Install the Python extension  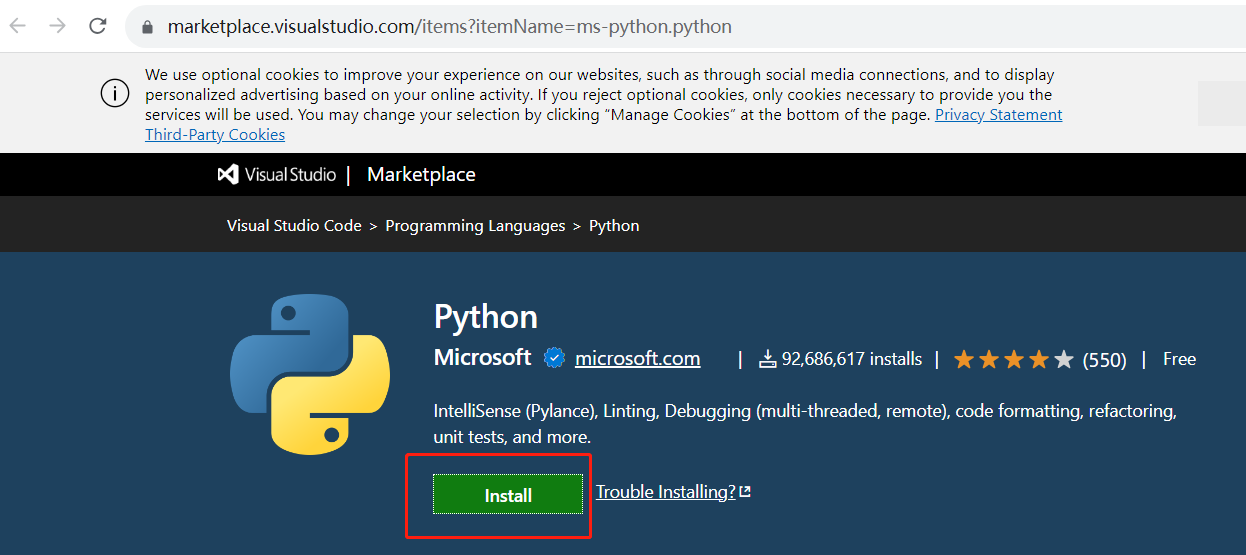pos(508,495)
